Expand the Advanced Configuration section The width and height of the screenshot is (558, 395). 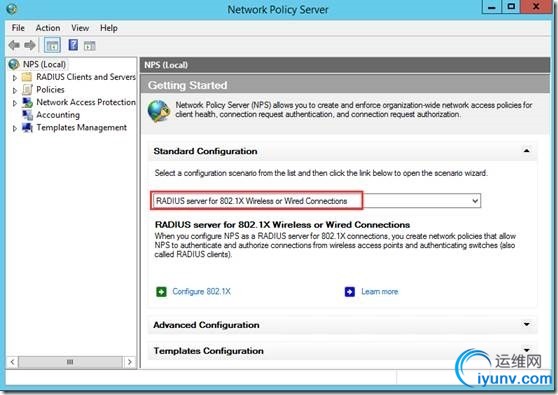[526, 324]
